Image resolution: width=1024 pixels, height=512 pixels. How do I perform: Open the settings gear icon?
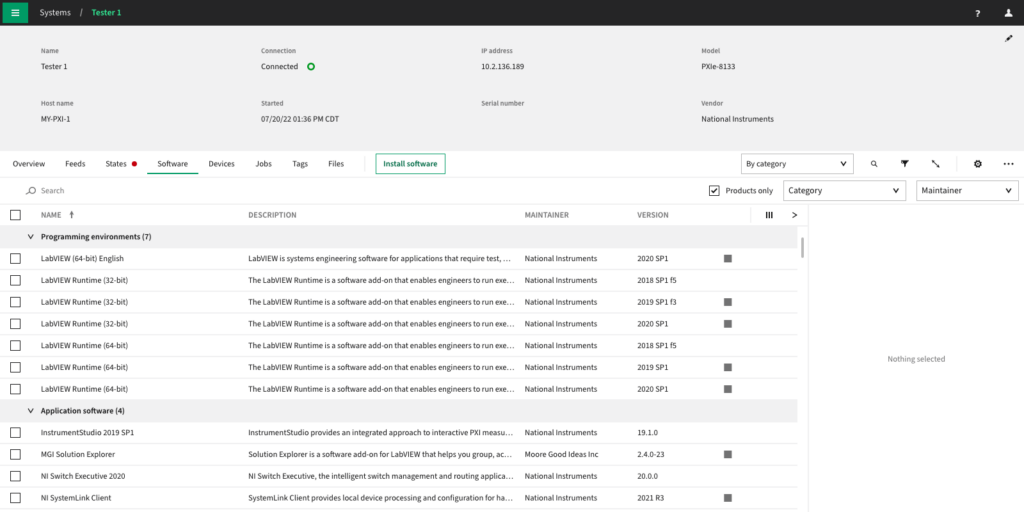(x=978, y=164)
